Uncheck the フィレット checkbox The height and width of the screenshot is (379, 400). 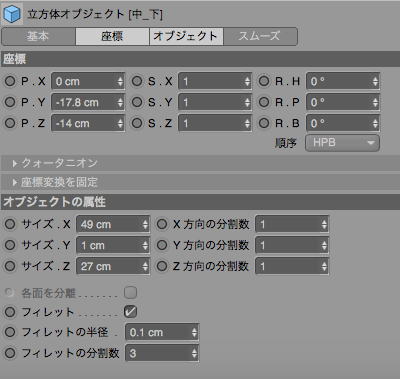[x=130, y=312]
